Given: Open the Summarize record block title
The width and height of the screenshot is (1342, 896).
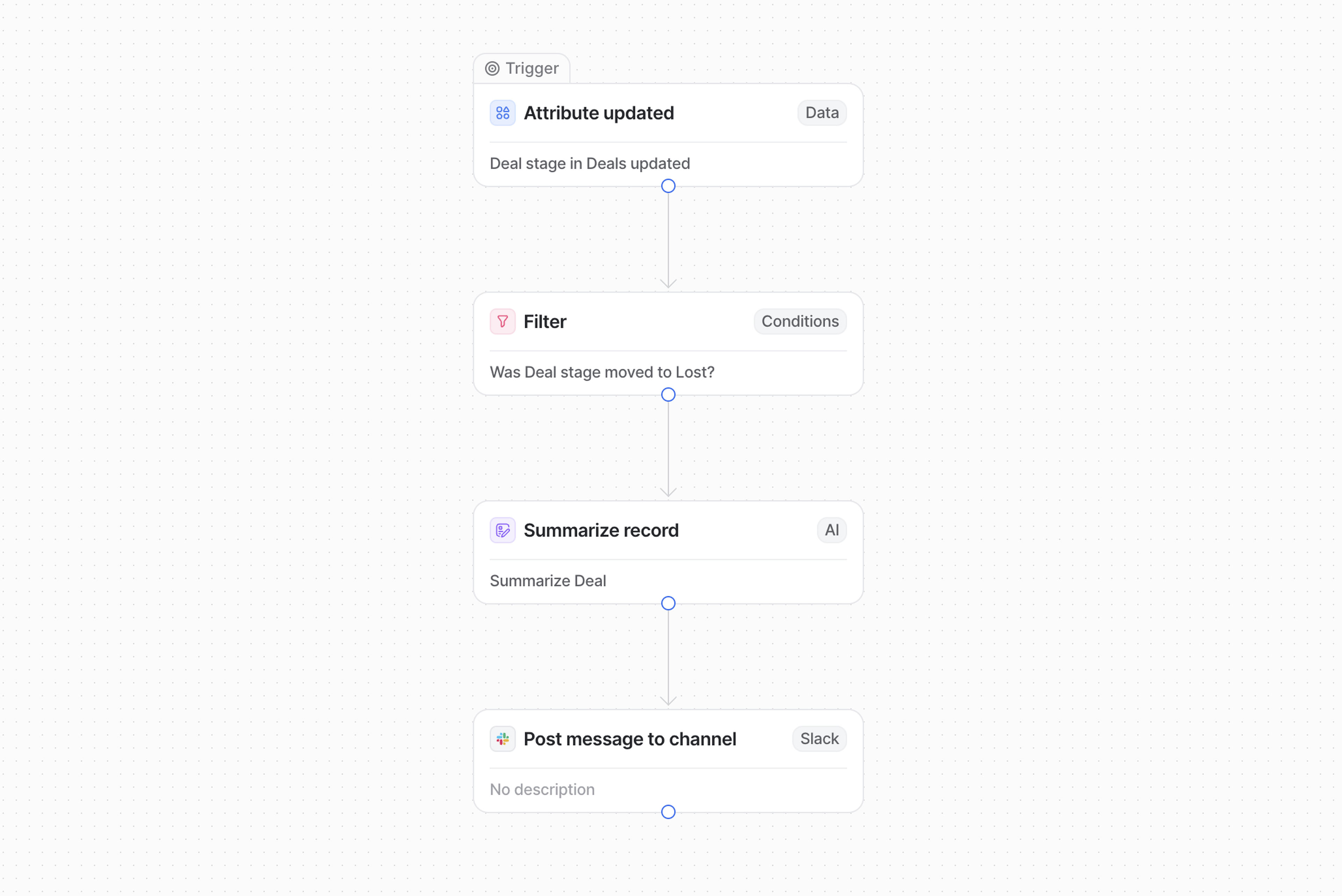Looking at the screenshot, I should click(x=600, y=530).
